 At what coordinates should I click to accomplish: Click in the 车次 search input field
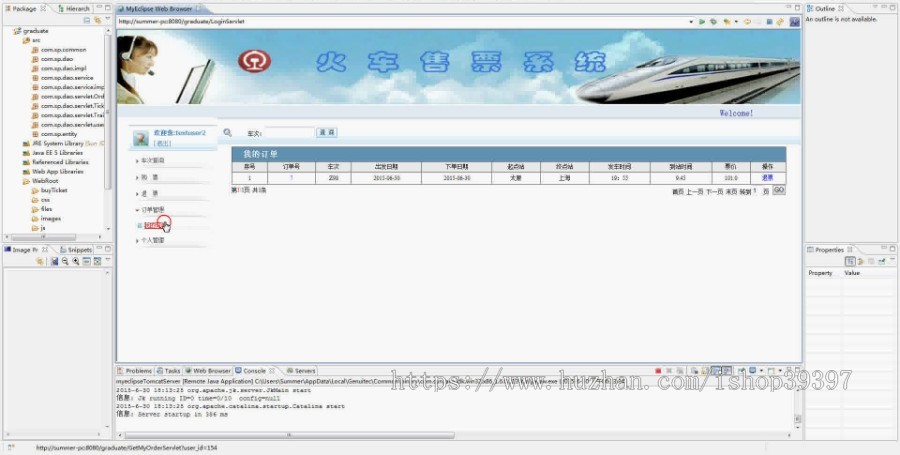(x=289, y=133)
